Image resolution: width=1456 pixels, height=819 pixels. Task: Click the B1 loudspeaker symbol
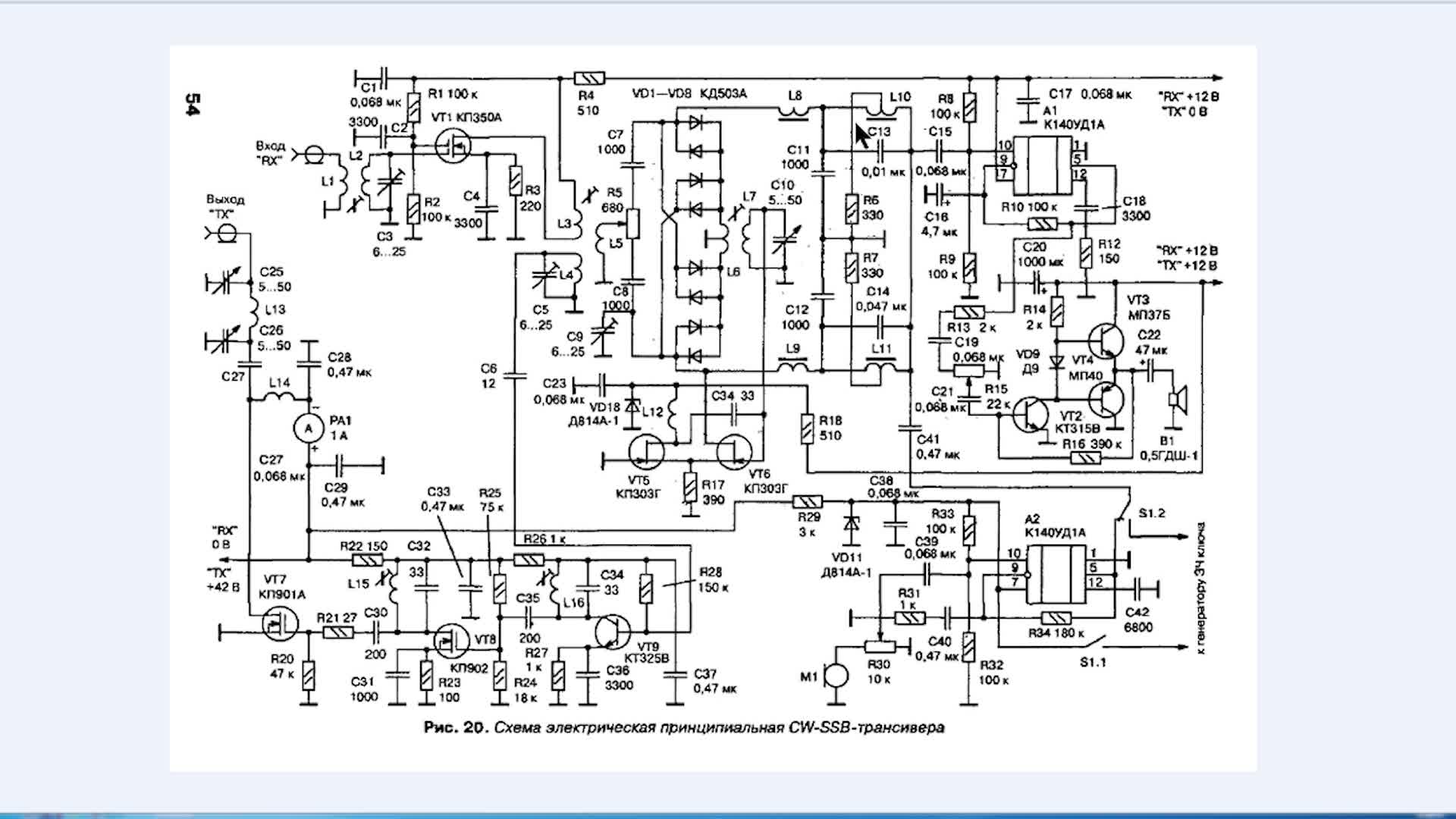[x=1178, y=400]
